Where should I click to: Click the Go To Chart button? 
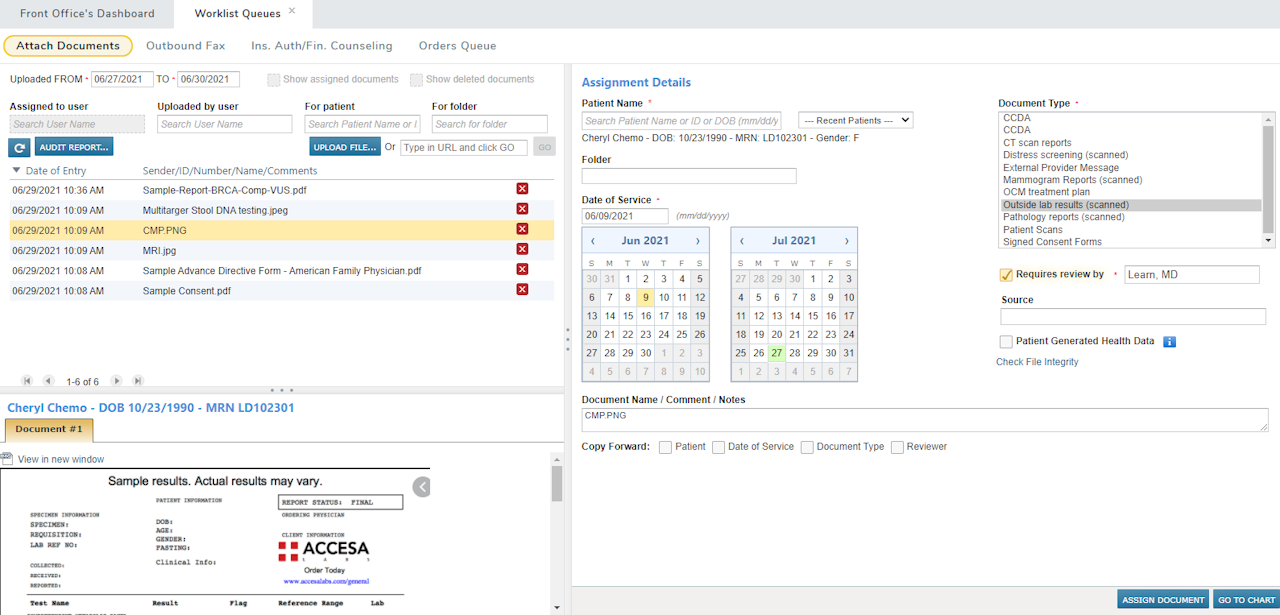1246,600
